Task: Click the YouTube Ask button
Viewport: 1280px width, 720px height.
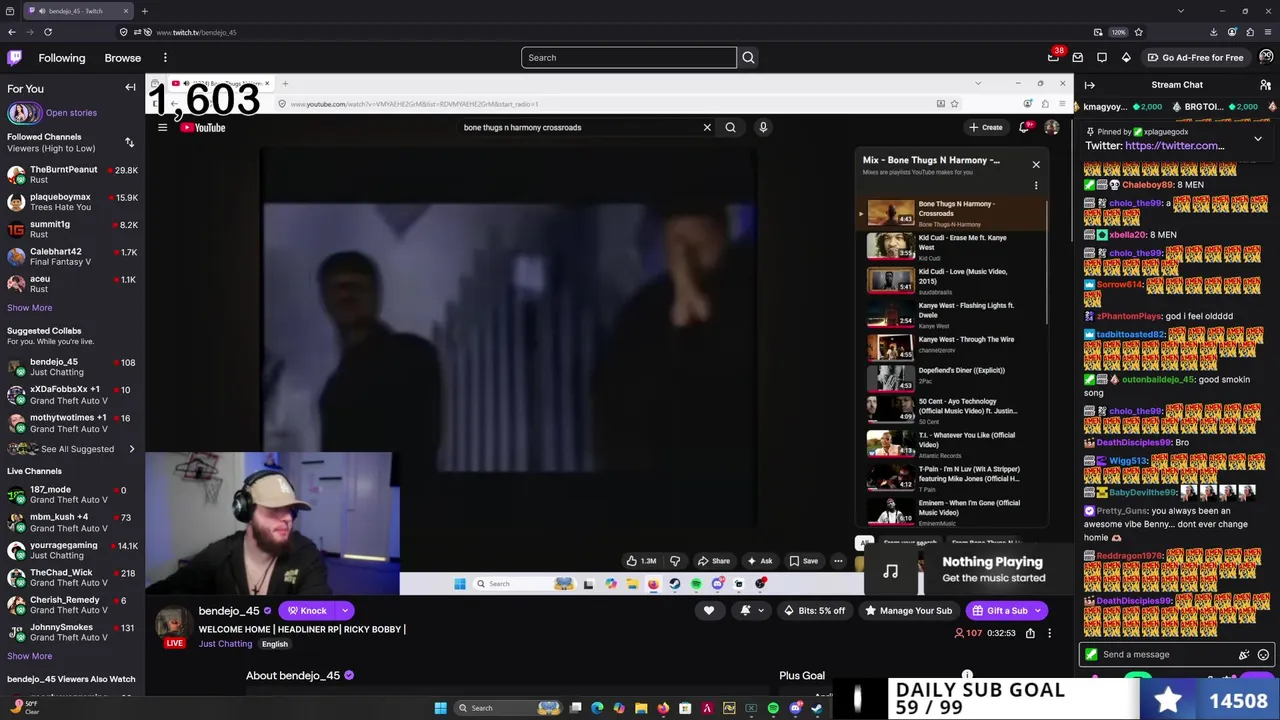Action: tap(759, 561)
